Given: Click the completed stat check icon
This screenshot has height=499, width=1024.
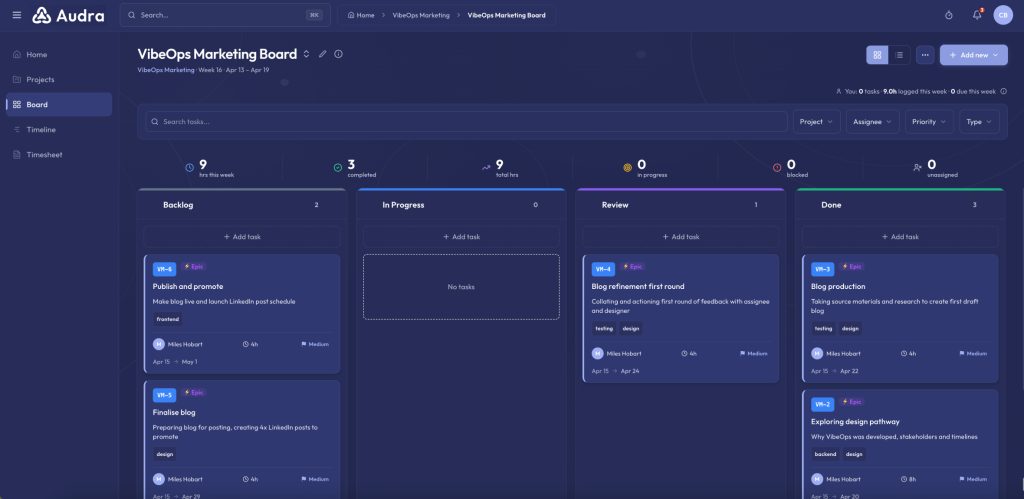Looking at the screenshot, I should pos(338,168).
